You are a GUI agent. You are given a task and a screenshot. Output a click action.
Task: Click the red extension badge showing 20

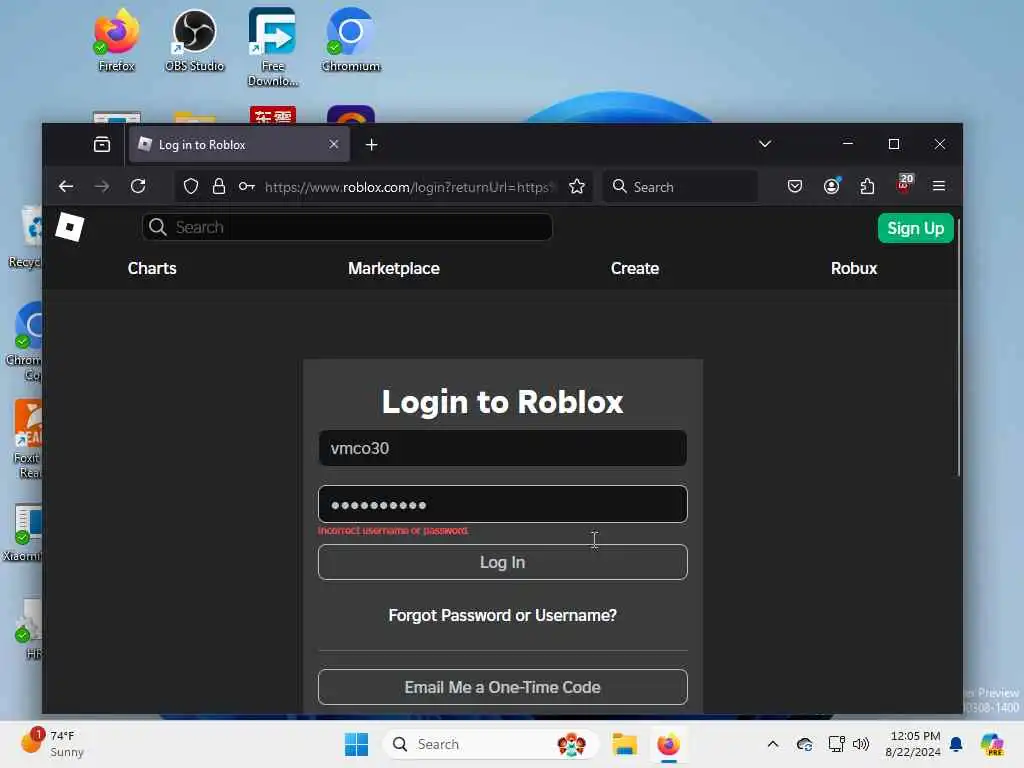coord(904,184)
